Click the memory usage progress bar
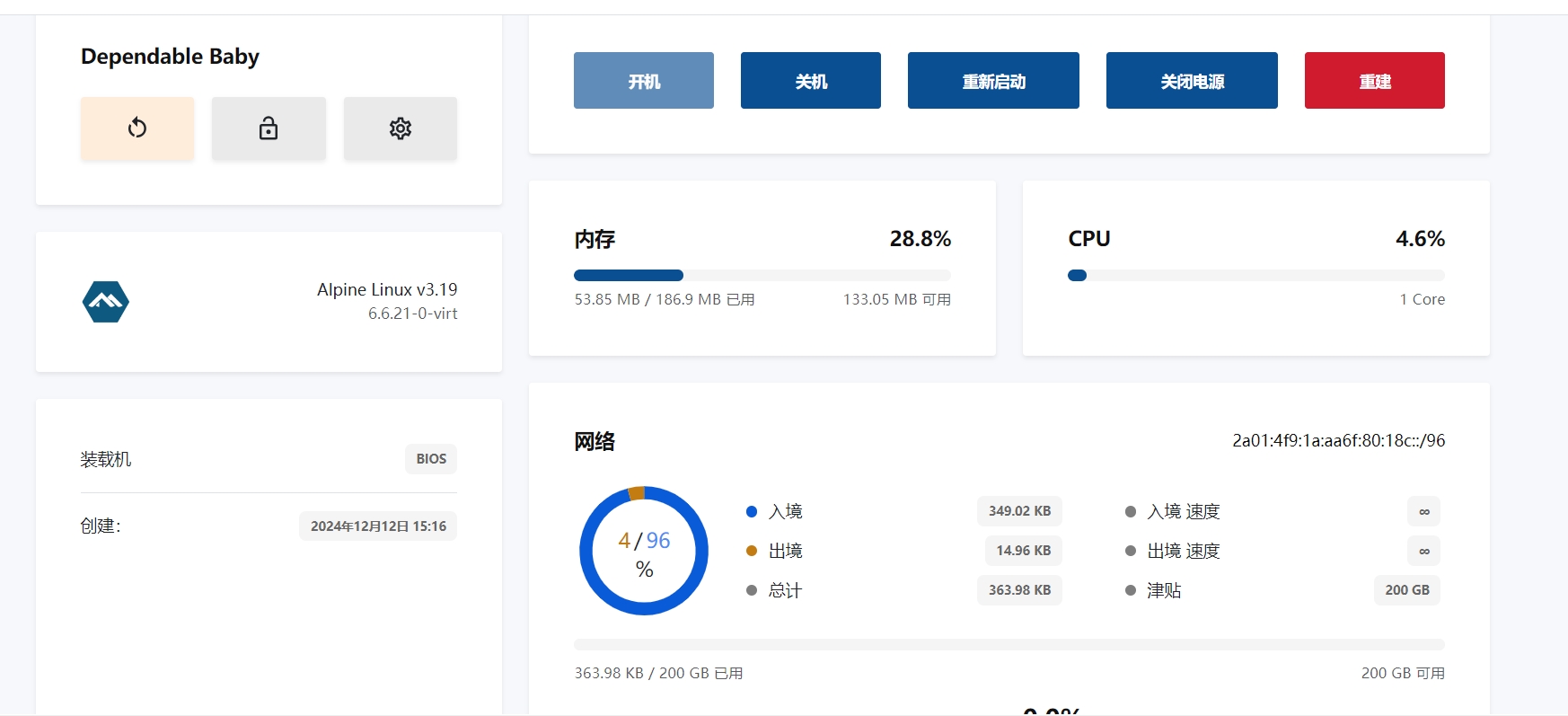This screenshot has height=716, width=1568. (762, 276)
